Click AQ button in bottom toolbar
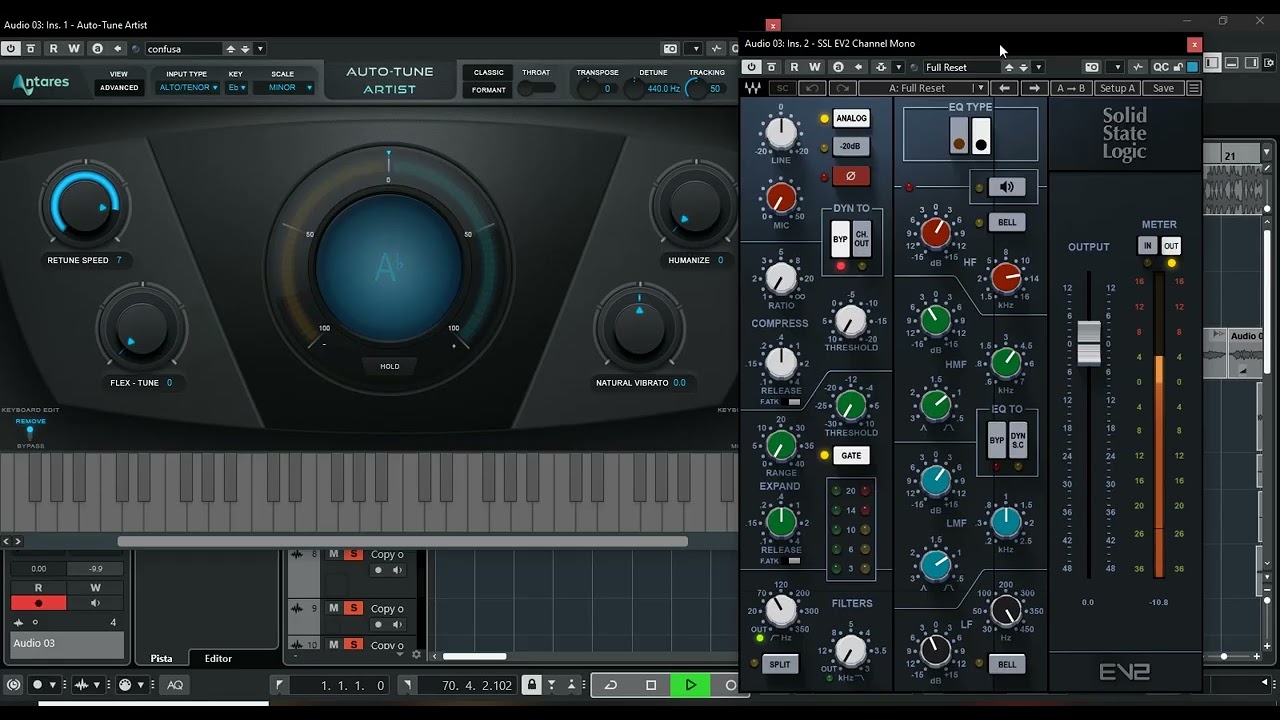The width and height of the screenshot is (1280, 720). tap(175, 685)
